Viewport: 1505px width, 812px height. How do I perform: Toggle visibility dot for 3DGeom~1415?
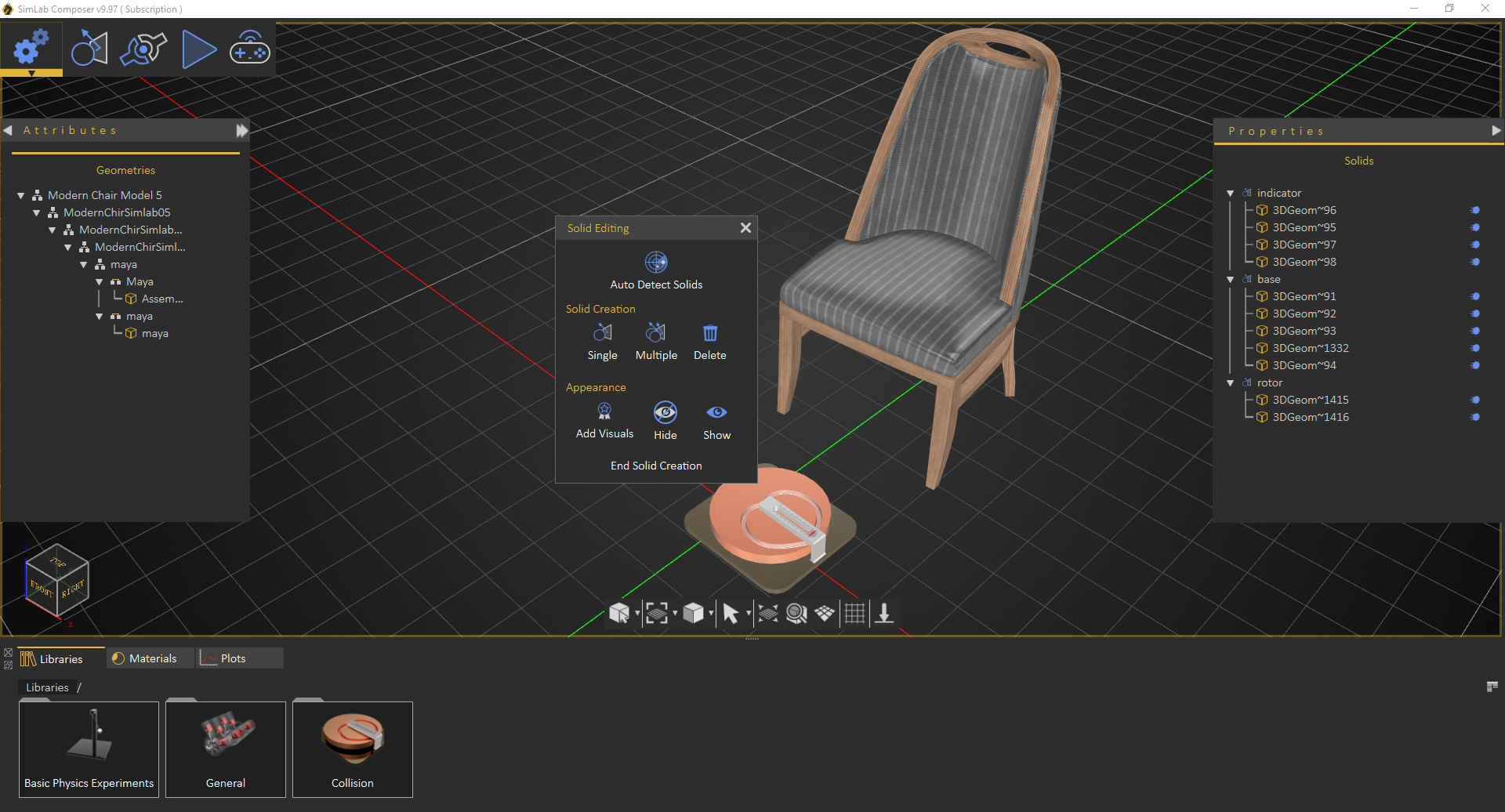click(x=1475, y=400)
